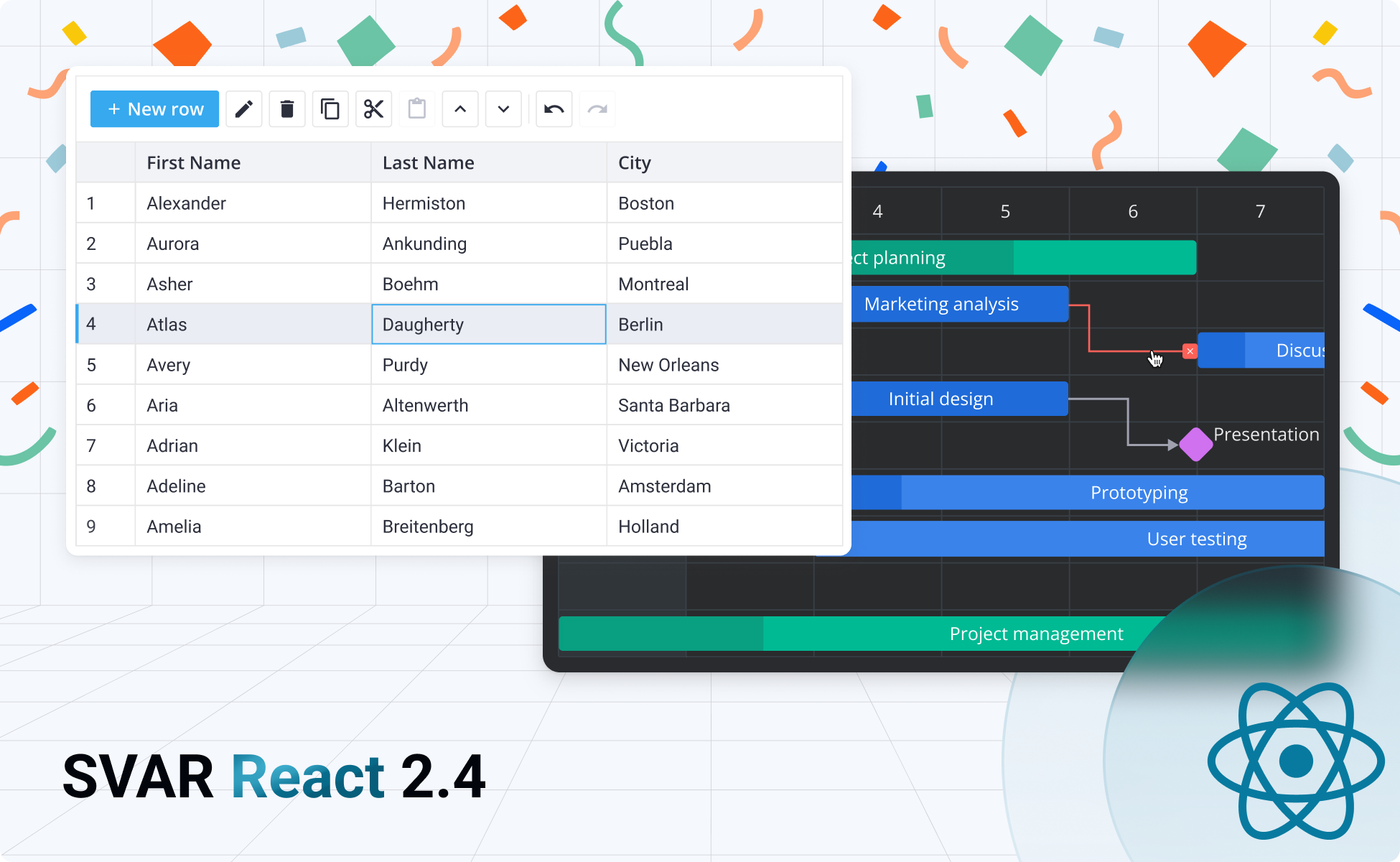Click the paste clipboard icon
The width and height of the screenshot is (1400, 862).
417,108
